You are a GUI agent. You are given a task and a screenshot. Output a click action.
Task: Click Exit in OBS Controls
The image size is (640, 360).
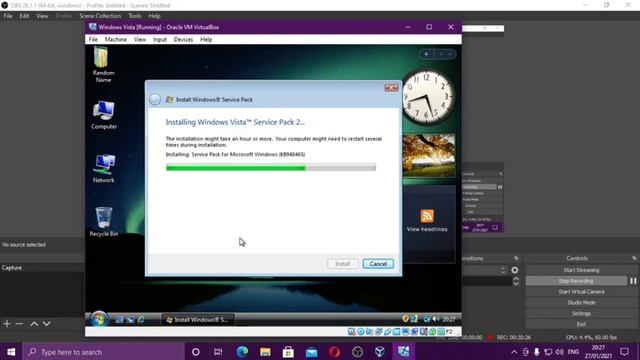click(581, 324)
